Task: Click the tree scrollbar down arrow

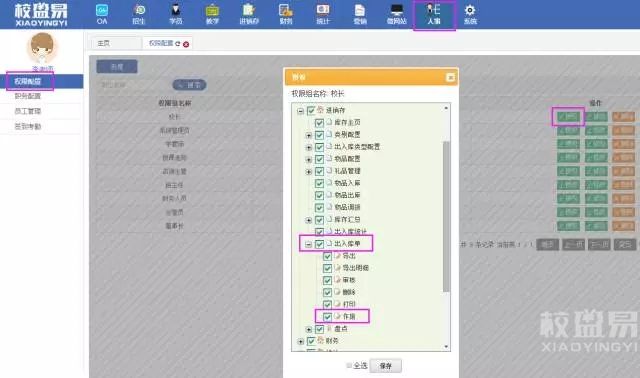Action: pyautogui.click(x=446, y=347)
